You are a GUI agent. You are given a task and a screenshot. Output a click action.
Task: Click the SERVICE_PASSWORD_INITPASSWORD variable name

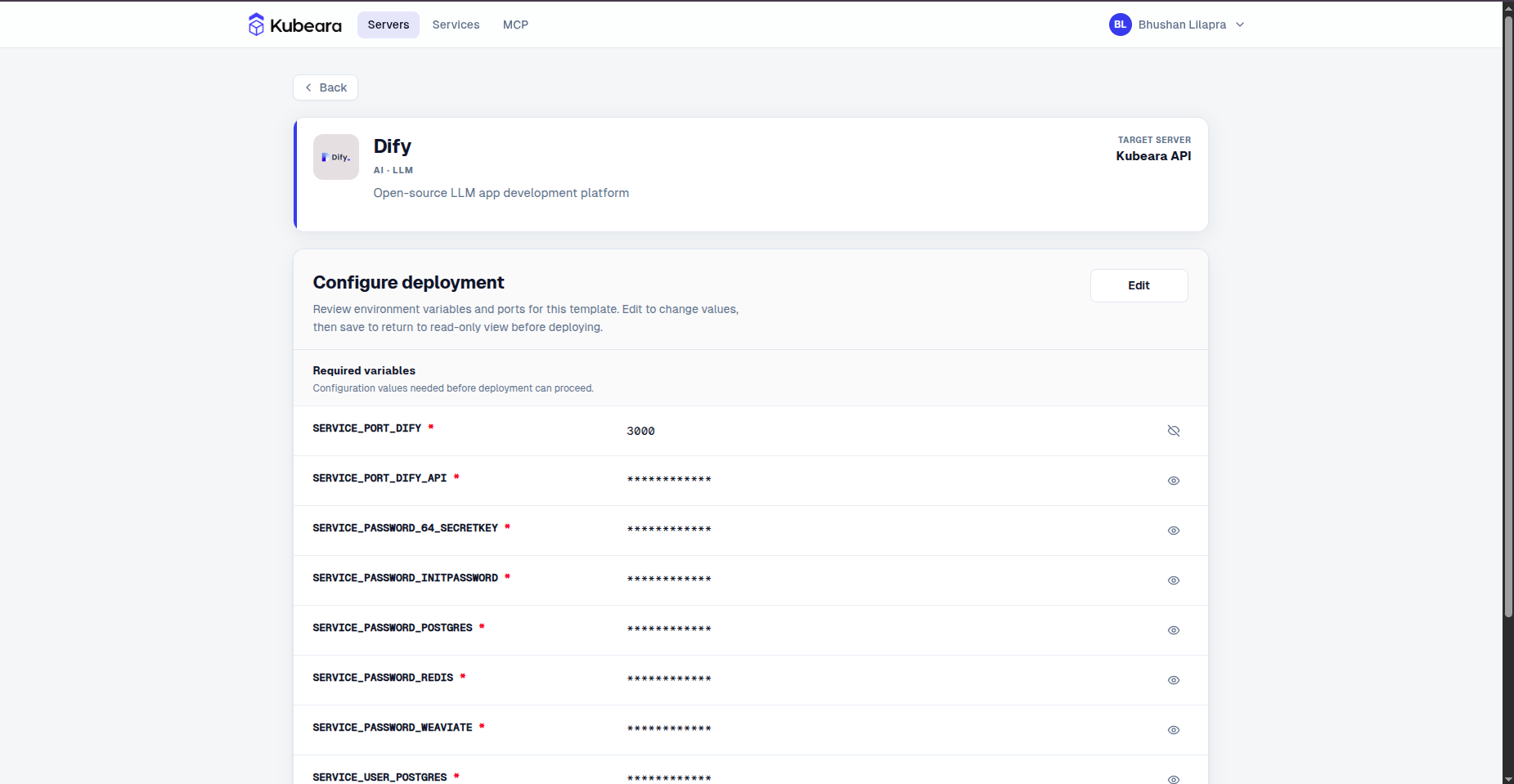406,578
